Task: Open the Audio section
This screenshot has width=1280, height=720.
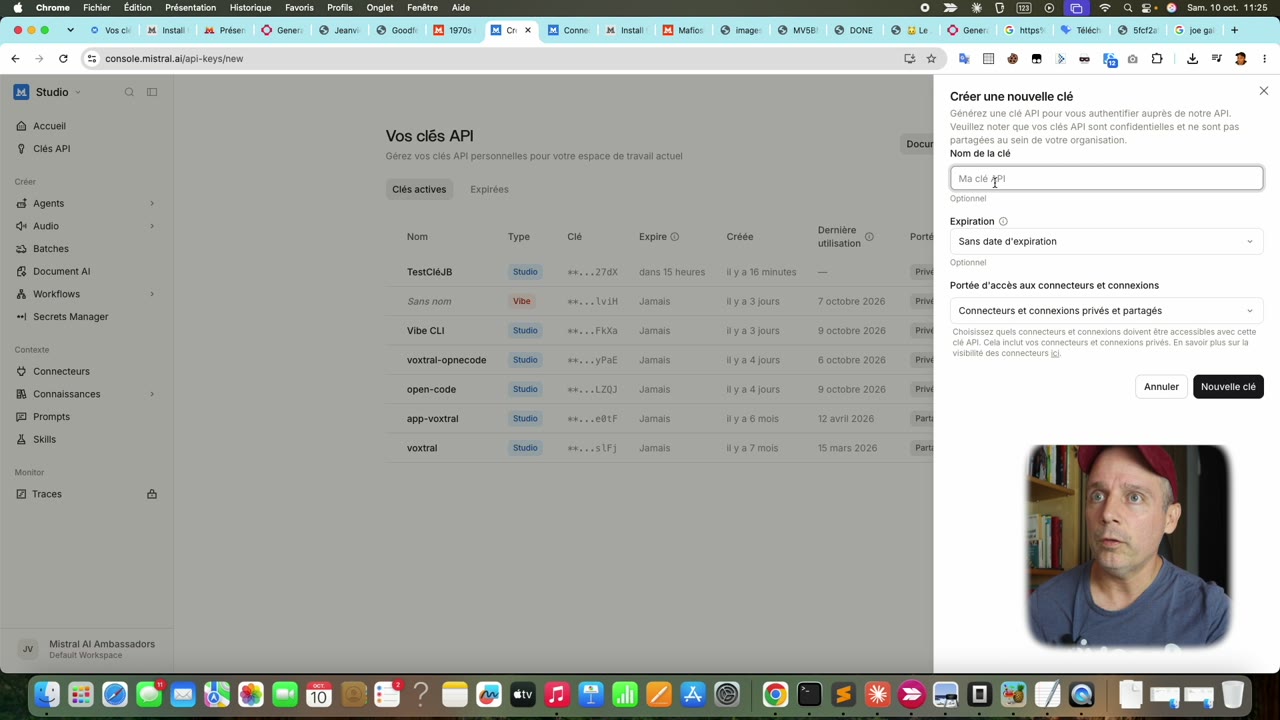Action: [x=46, y=226]
